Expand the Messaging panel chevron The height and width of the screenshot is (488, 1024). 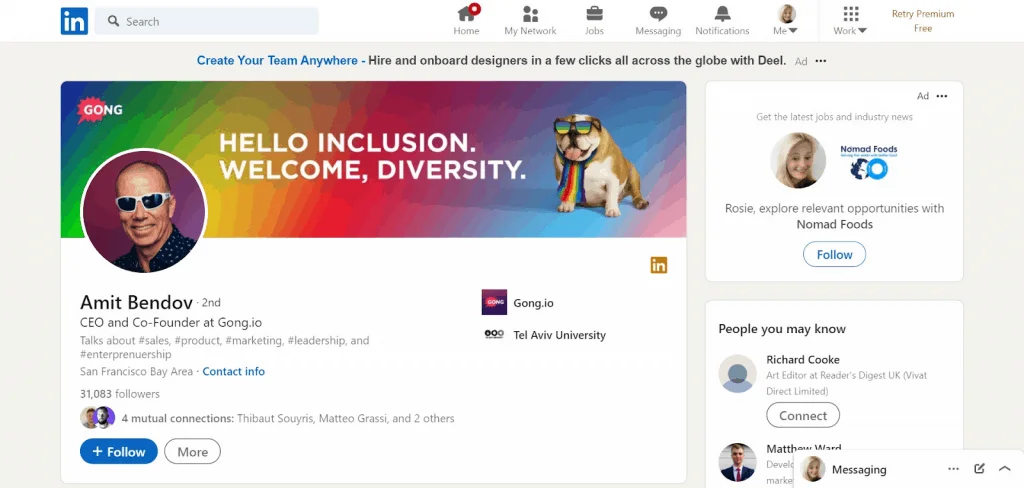(x=1005, y=468)
